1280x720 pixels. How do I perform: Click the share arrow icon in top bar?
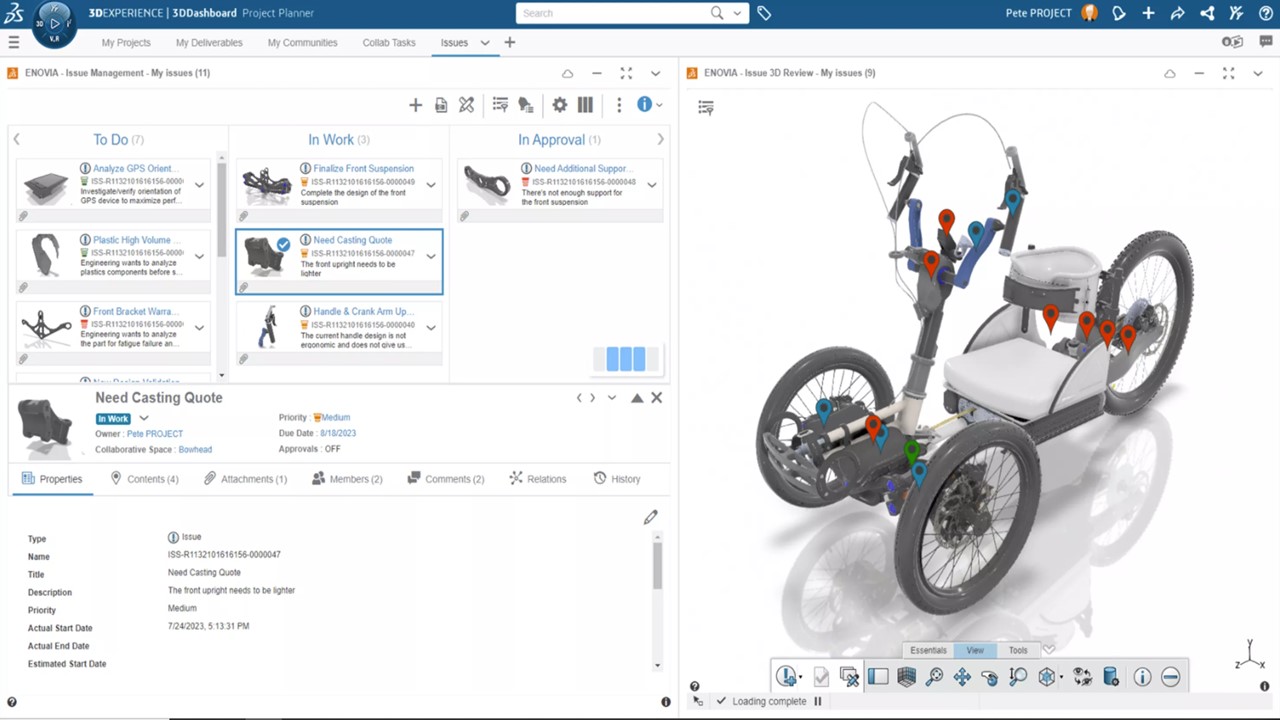(x=1178, y=13)
